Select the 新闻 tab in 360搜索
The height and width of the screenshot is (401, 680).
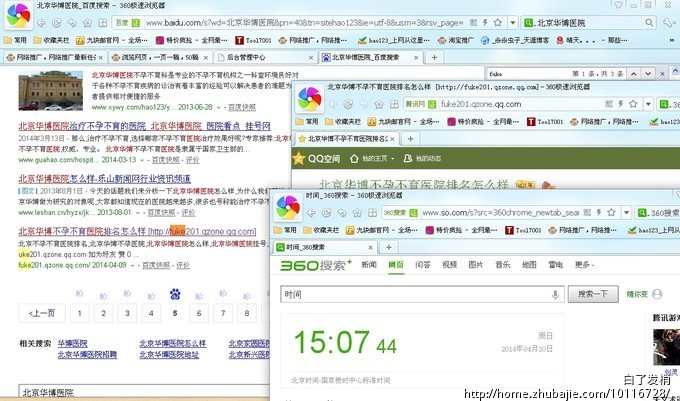(x=369, y=264)
